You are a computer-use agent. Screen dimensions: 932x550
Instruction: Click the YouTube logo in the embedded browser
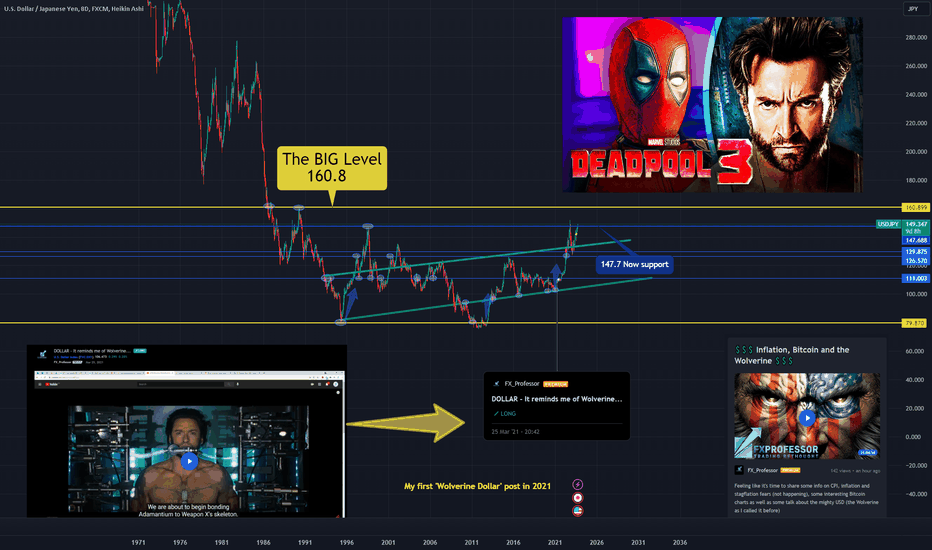[52, 384]
